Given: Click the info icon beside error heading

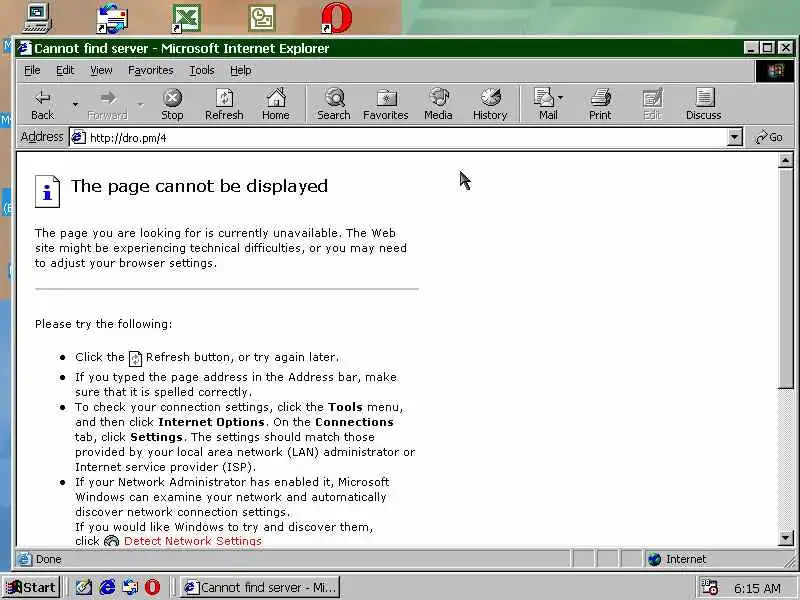Looking at the screenshot, I should click(x=47, y=191).
